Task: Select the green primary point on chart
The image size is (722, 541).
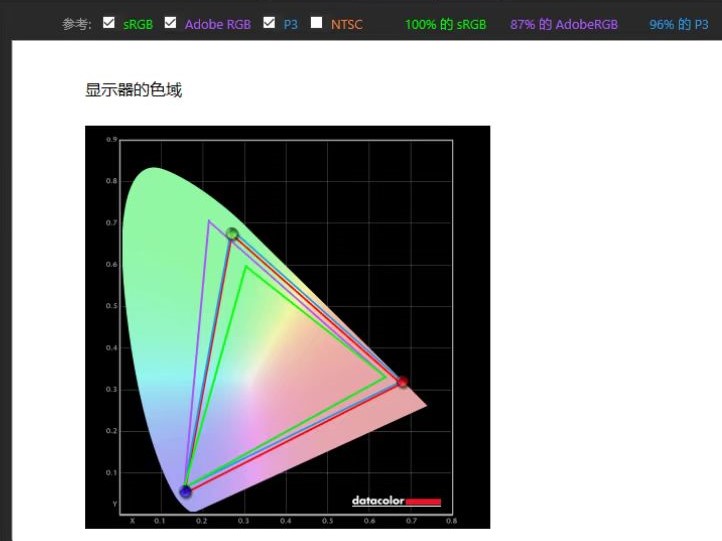Action: [x=233, y=234]
